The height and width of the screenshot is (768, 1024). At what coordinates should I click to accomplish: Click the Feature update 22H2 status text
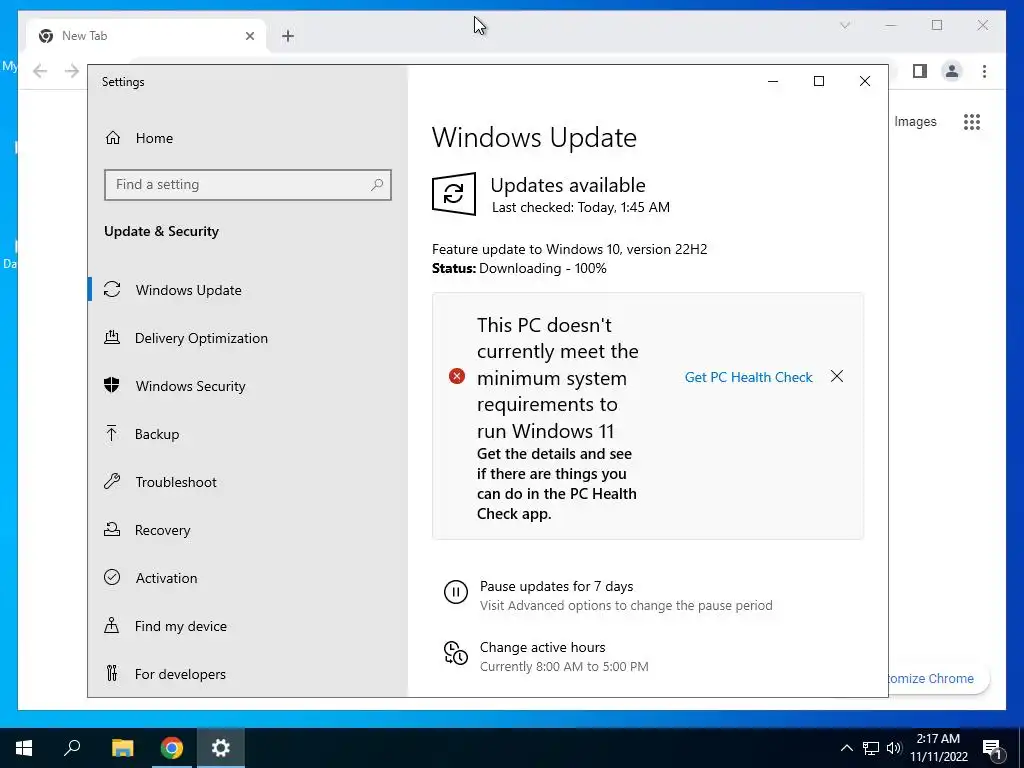click(569, 249)
